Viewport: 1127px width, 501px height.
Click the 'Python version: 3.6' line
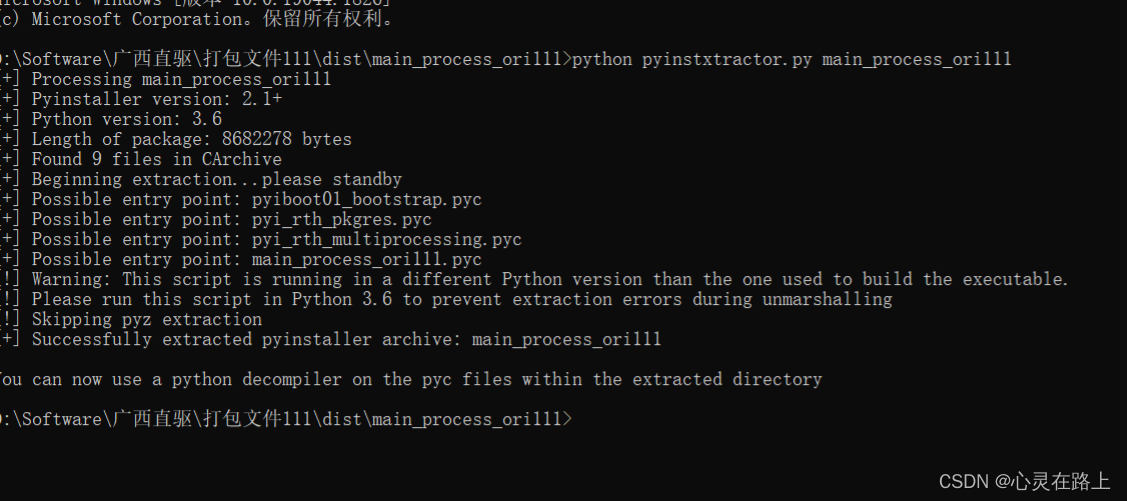click(126, 119)
